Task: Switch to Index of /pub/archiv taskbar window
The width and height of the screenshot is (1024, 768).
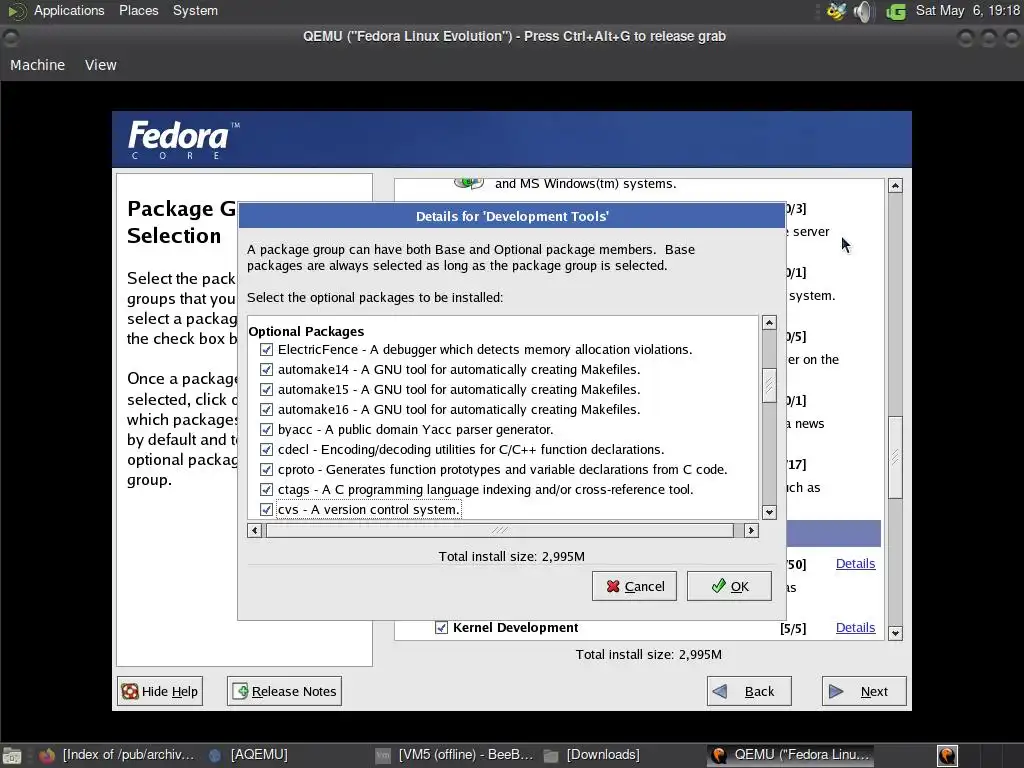Action: tap(118, 755)
